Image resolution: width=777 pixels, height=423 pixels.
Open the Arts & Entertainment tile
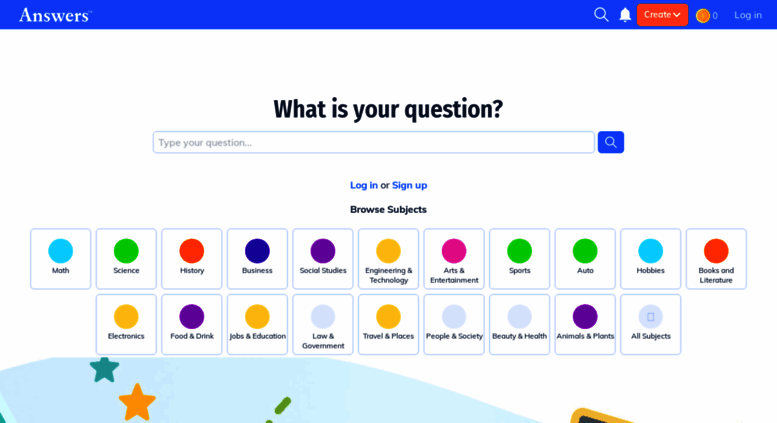pyautogui.click(x=454, y=259)
